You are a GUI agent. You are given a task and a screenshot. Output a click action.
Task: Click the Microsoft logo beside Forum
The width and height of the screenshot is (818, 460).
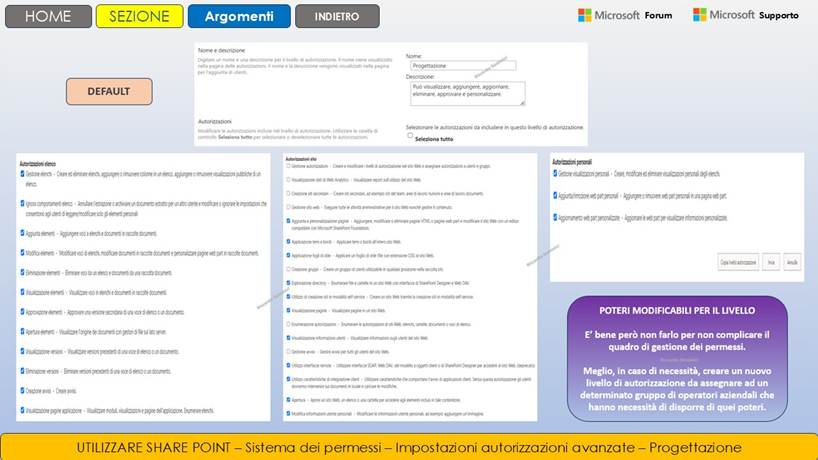pos(585,15)
